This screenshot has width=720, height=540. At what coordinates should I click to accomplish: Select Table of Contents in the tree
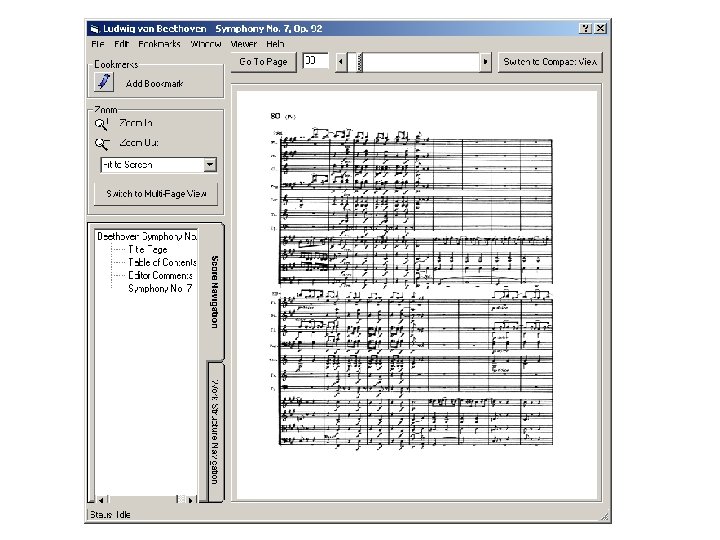click(162, 263)
